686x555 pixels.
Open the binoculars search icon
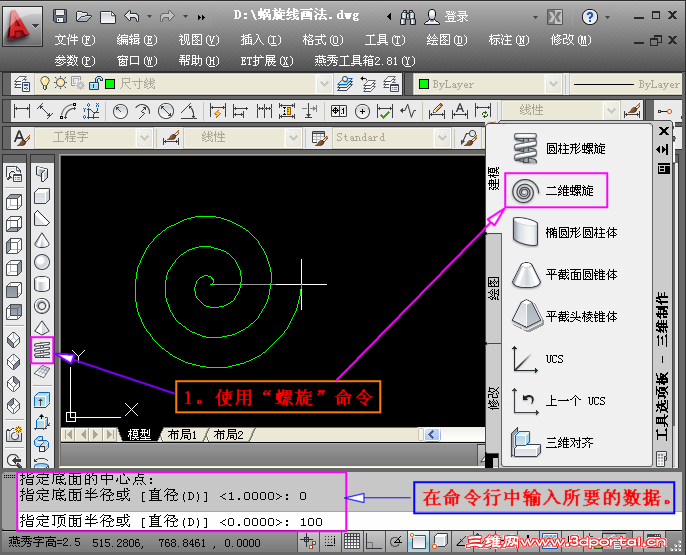point(408,17)
